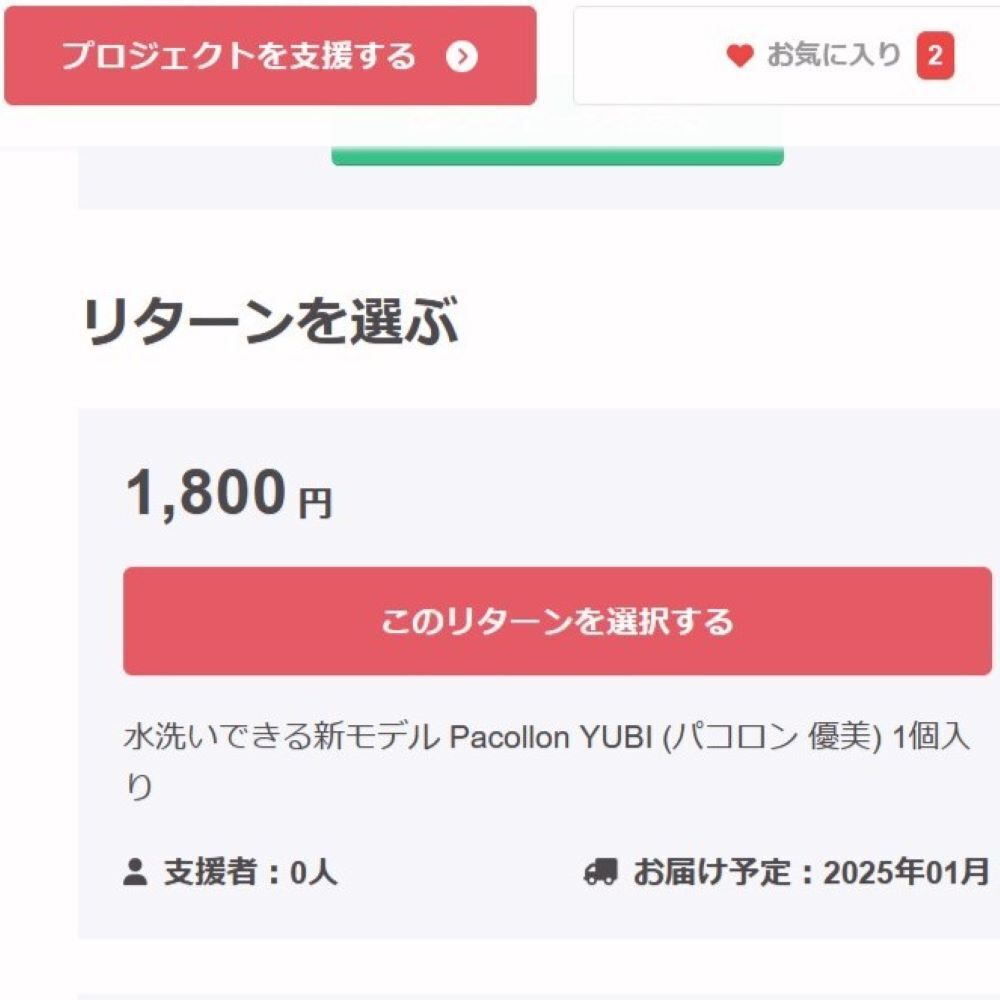Click the red favorites count badge
This screenshot has width=1000, height=1000.
click(935, 56)
